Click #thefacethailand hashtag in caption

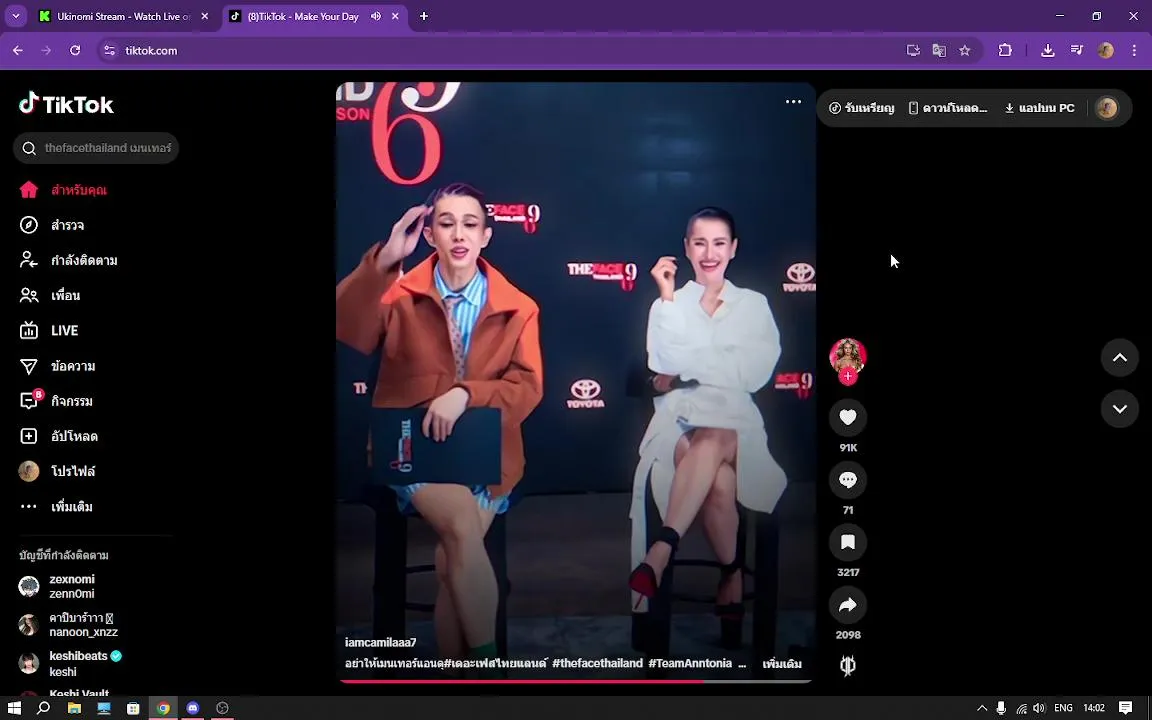[597, 663]
